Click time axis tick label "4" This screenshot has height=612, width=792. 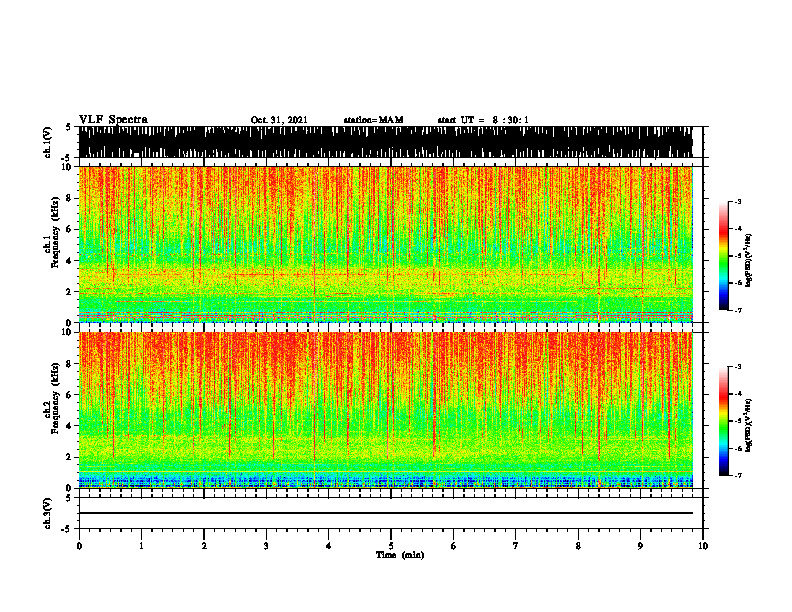329,546
